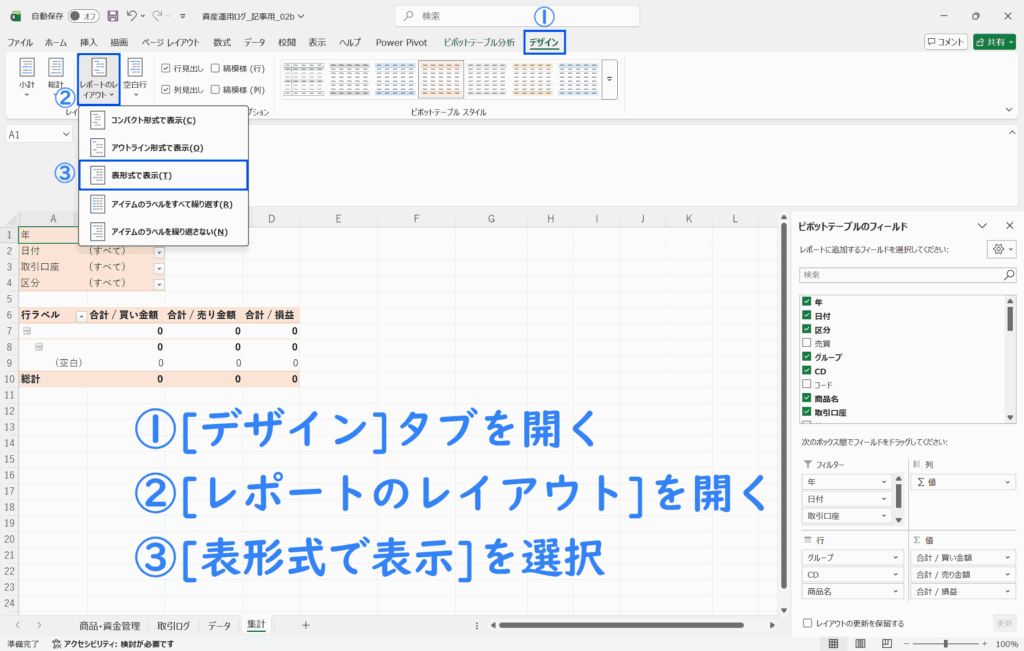Click the add new sheet plus icon
The height and width of the screenshot is (651, 1024).
click(x=306, y=625)
